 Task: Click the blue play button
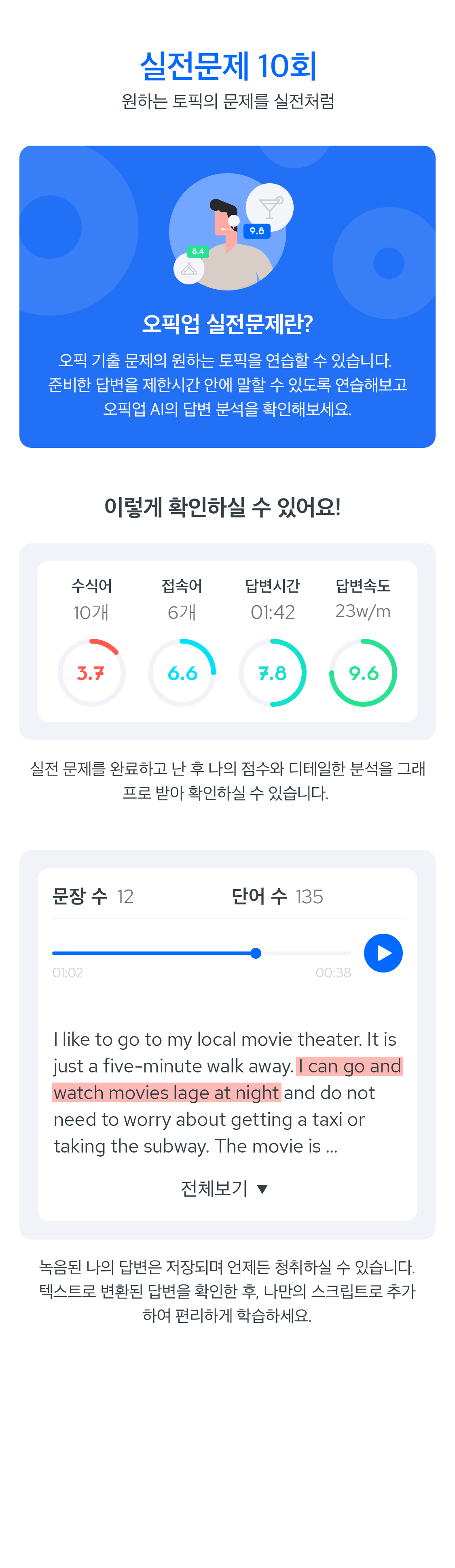coord(383,953)
